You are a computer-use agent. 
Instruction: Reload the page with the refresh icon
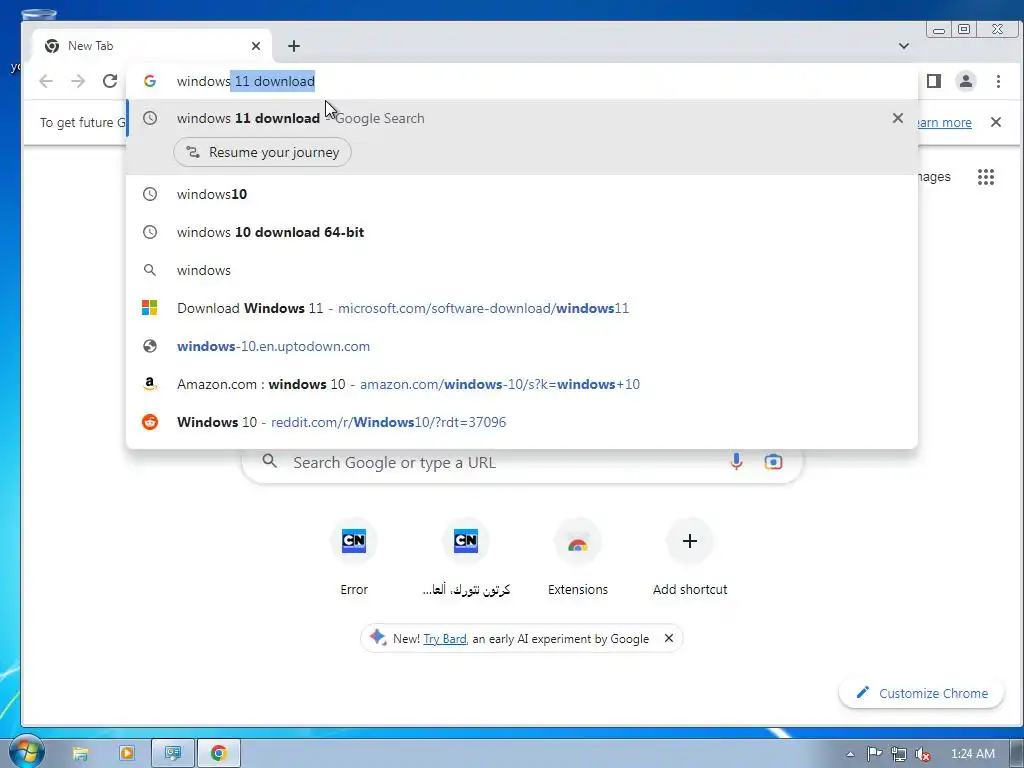(x=110, y=81)
